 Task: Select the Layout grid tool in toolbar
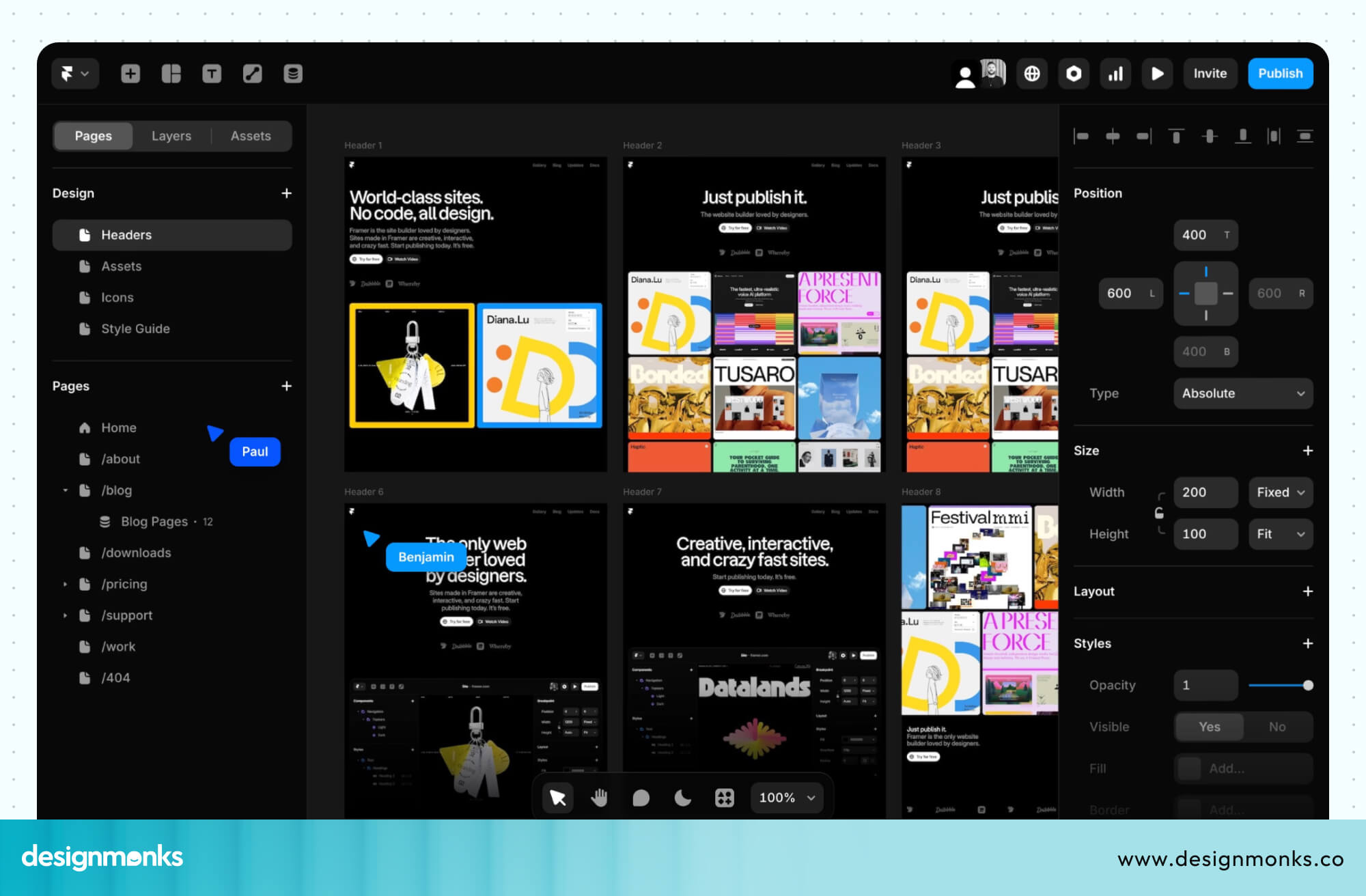171,74
